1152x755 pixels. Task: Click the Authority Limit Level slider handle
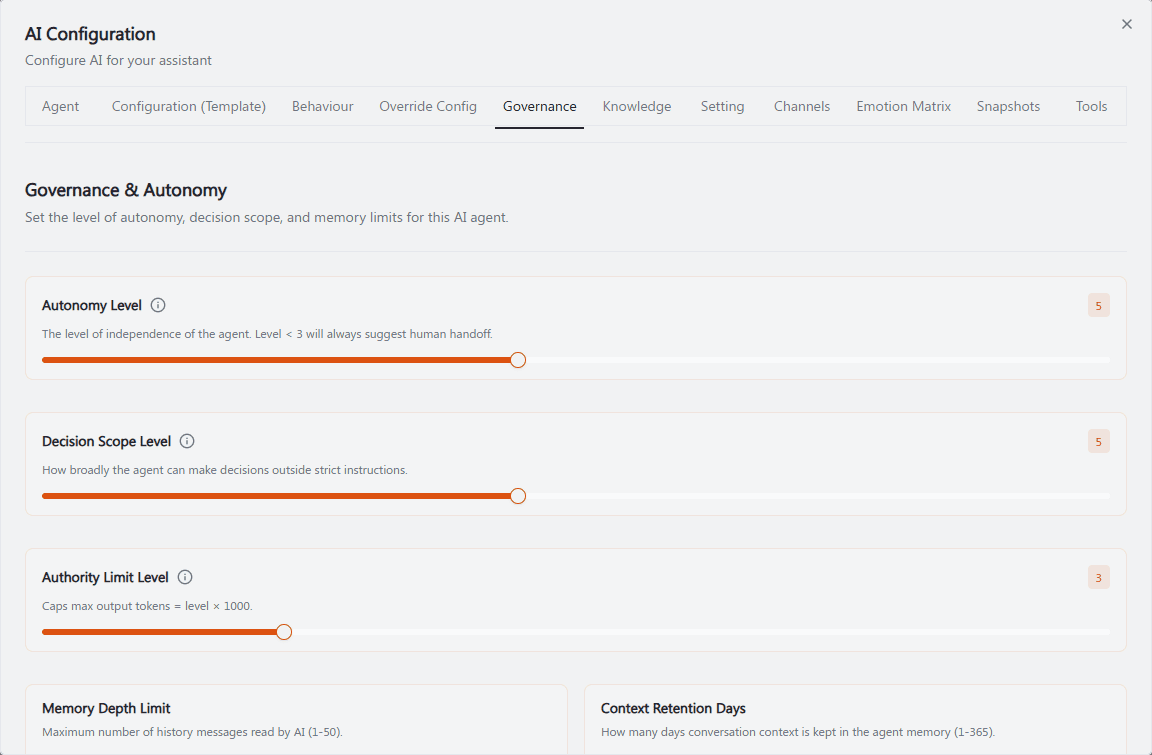pyautogui.click(x=284, y=632)
